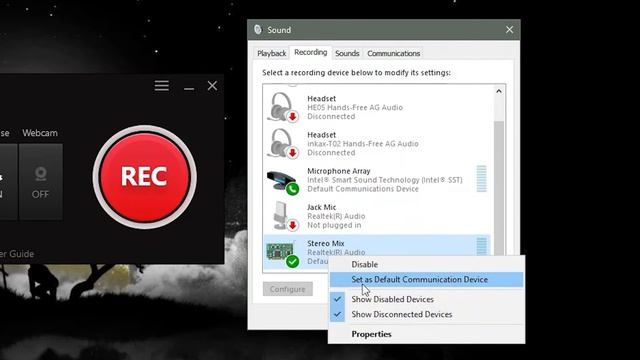Click the inkax-T02 headset icon
This screenshot has height=360, width=640.
(x=282, y=144)
